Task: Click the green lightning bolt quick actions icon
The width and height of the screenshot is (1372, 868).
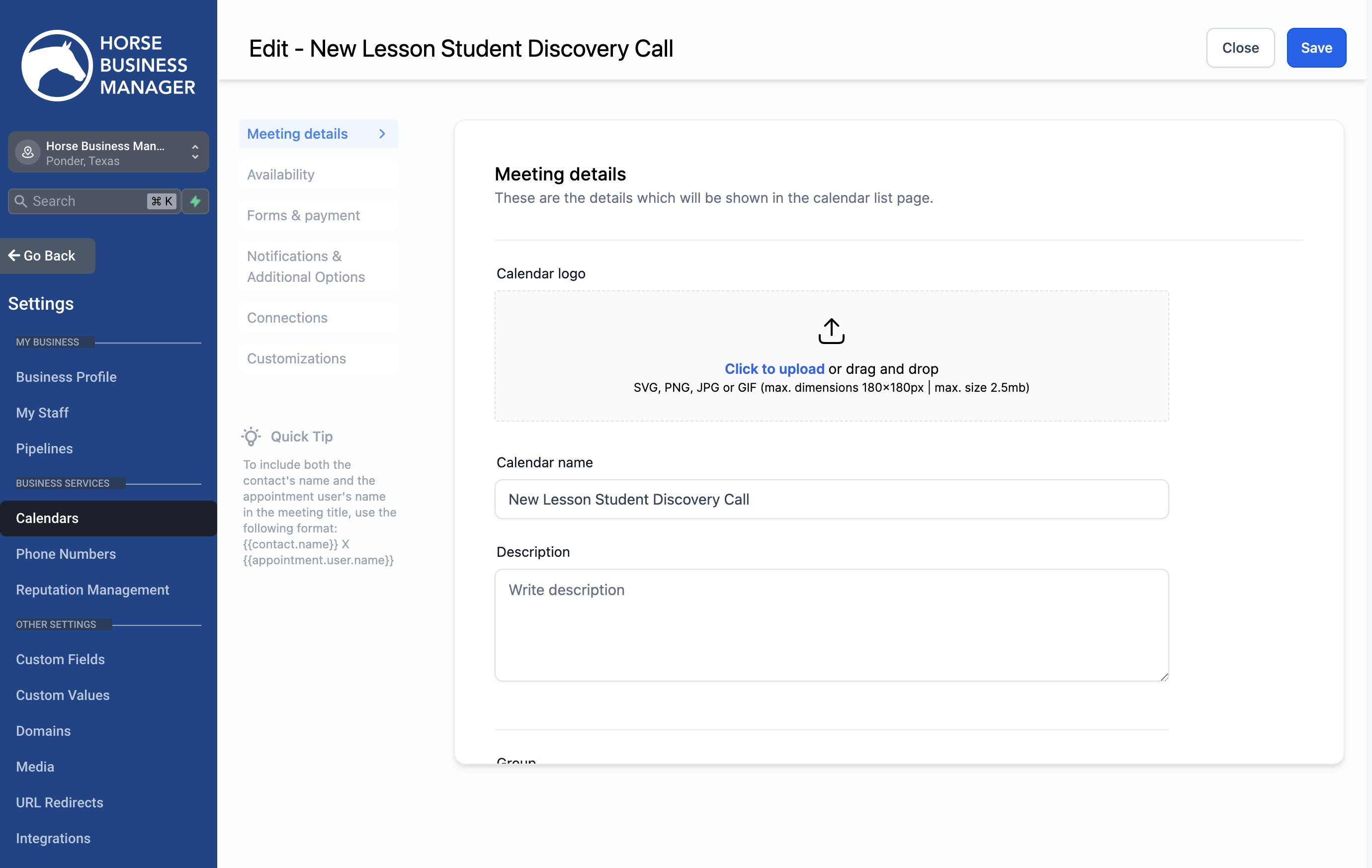Action: 195,201
